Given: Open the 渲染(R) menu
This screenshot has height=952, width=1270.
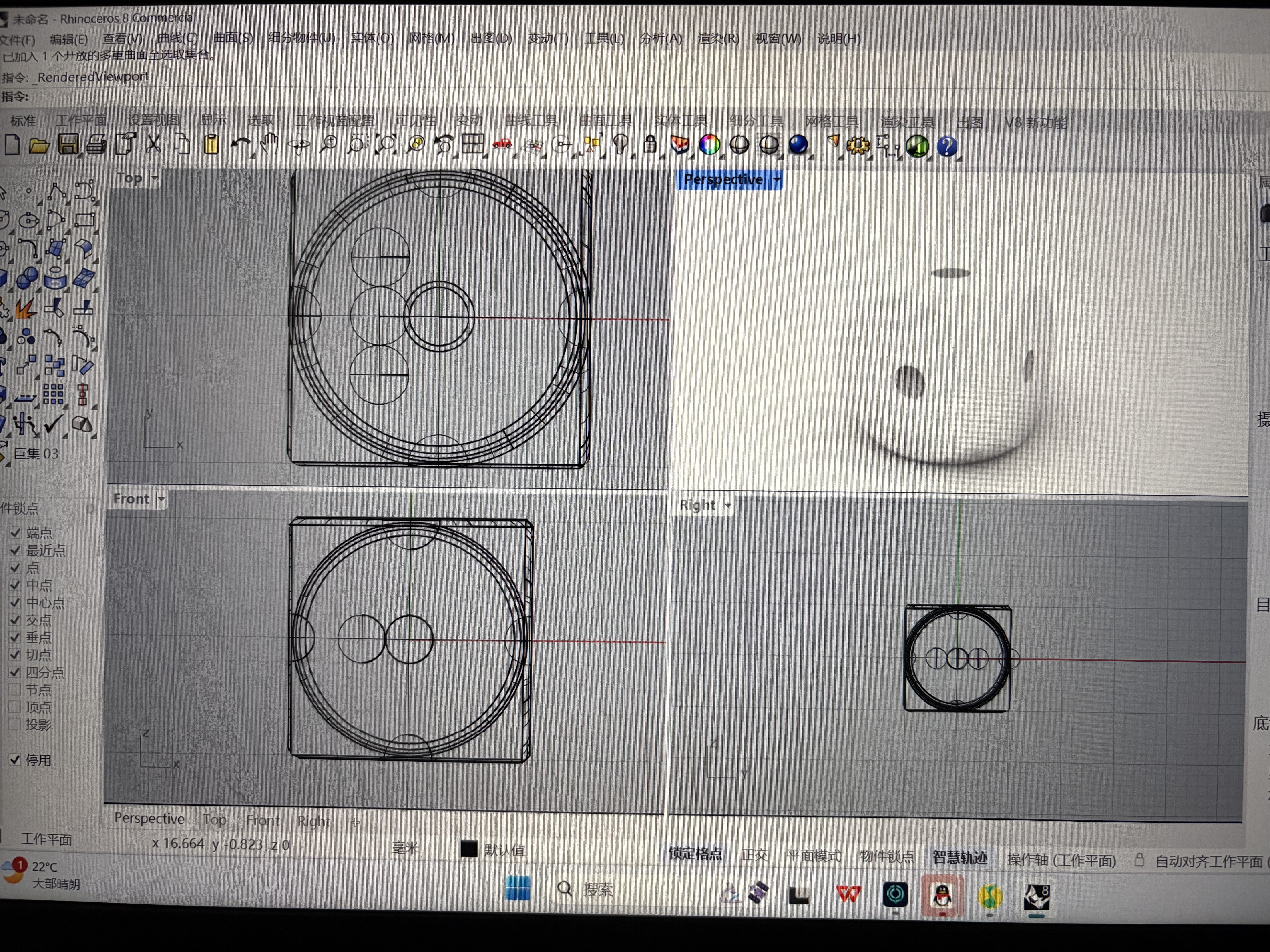Looking at the screenshot, I should click(718, 39).
